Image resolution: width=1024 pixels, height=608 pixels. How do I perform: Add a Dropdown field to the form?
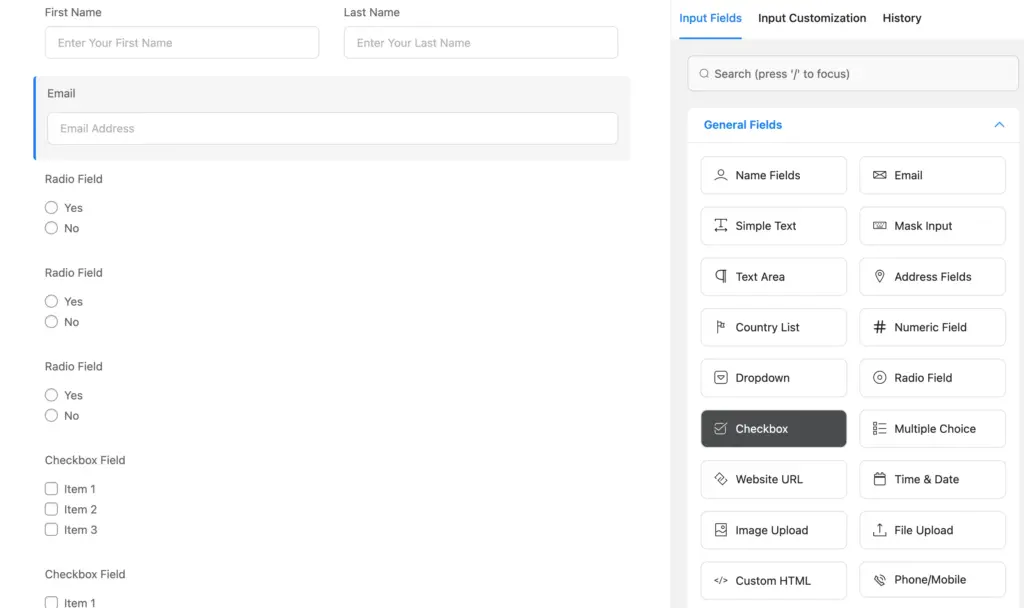[773, 378]
